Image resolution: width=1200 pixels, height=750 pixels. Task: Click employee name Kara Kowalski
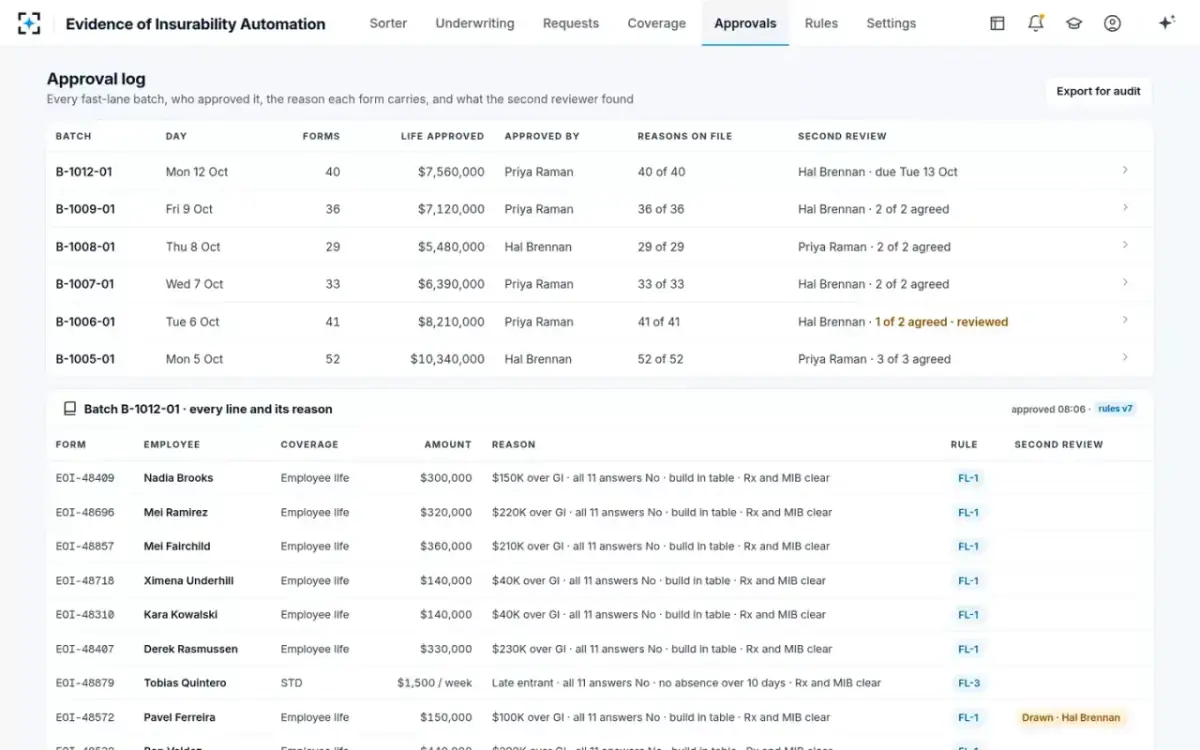coord(181,615)
